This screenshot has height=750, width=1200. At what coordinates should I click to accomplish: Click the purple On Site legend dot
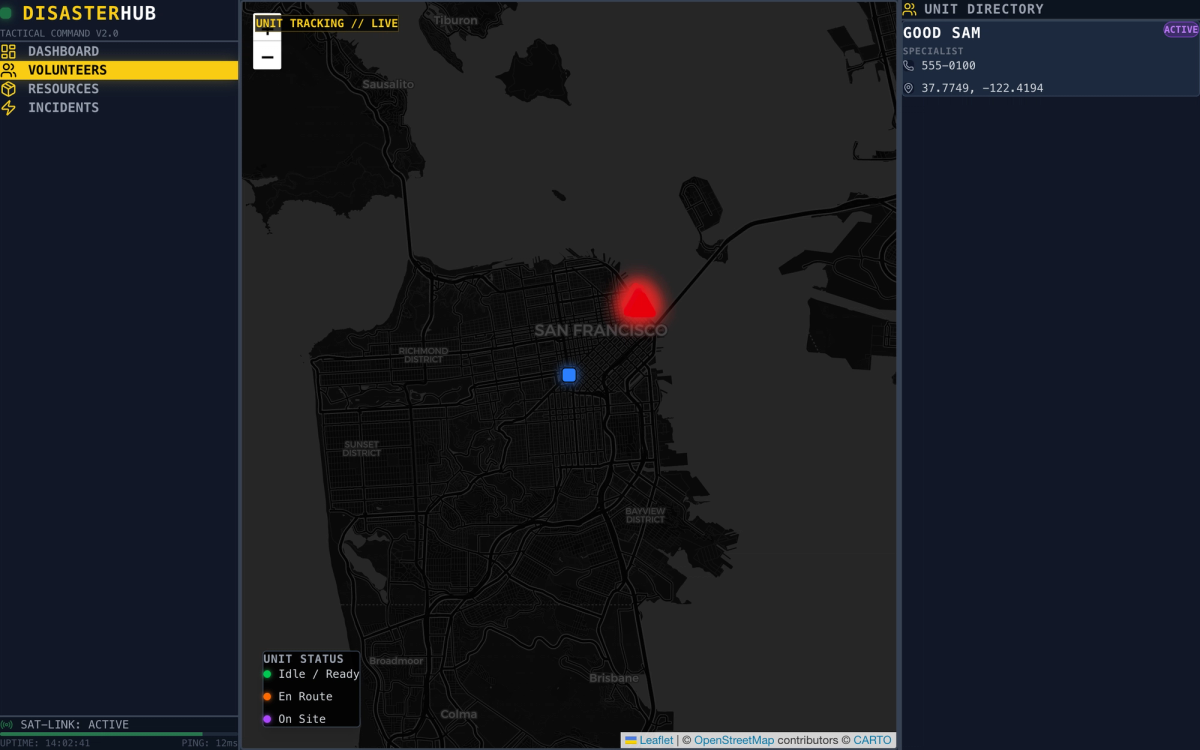coord(267,719)
